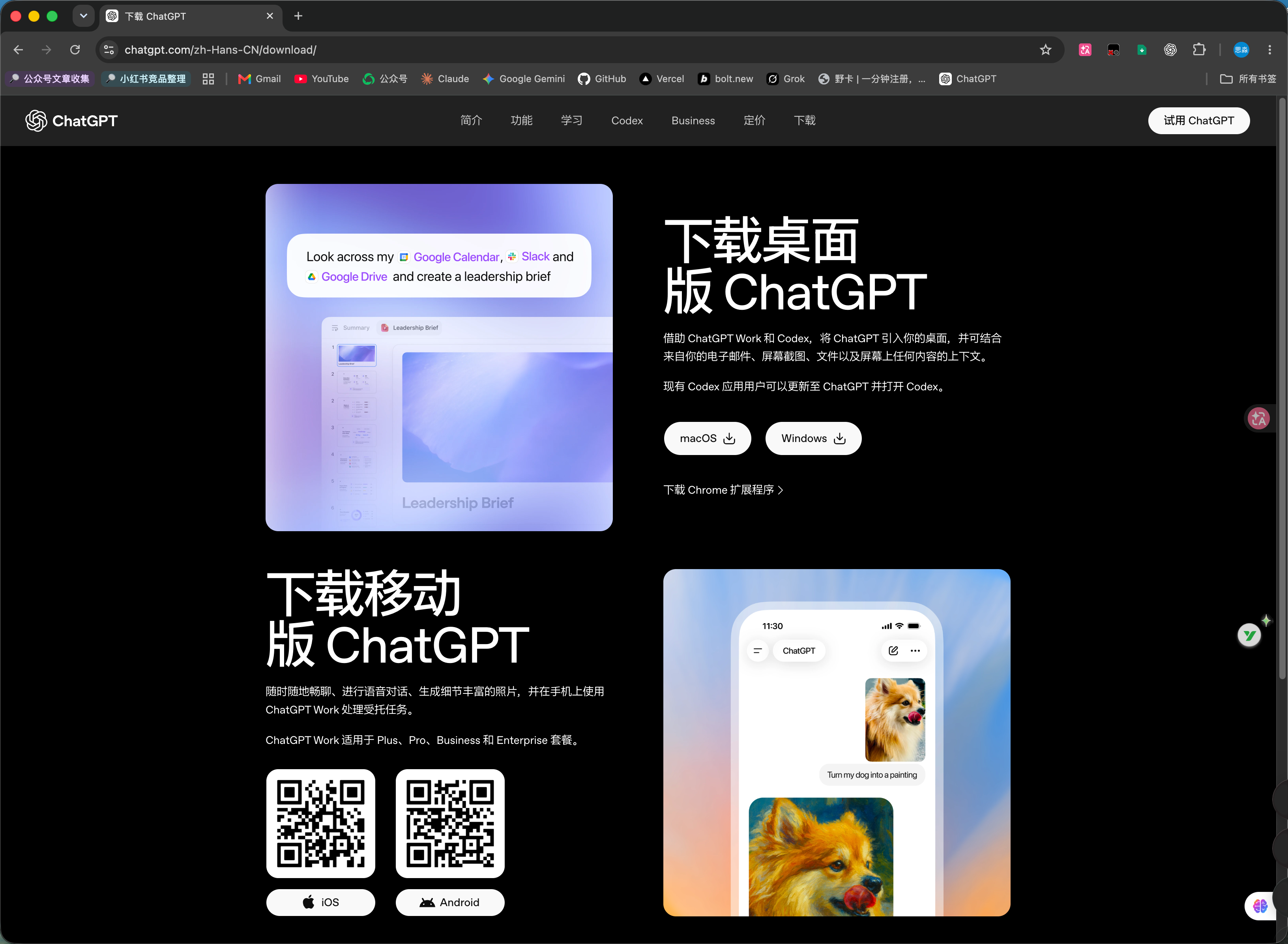This screenshot has width=1288, height=944.
Task: Click the page vertical scrollbar
Action: click(1282, 389)
